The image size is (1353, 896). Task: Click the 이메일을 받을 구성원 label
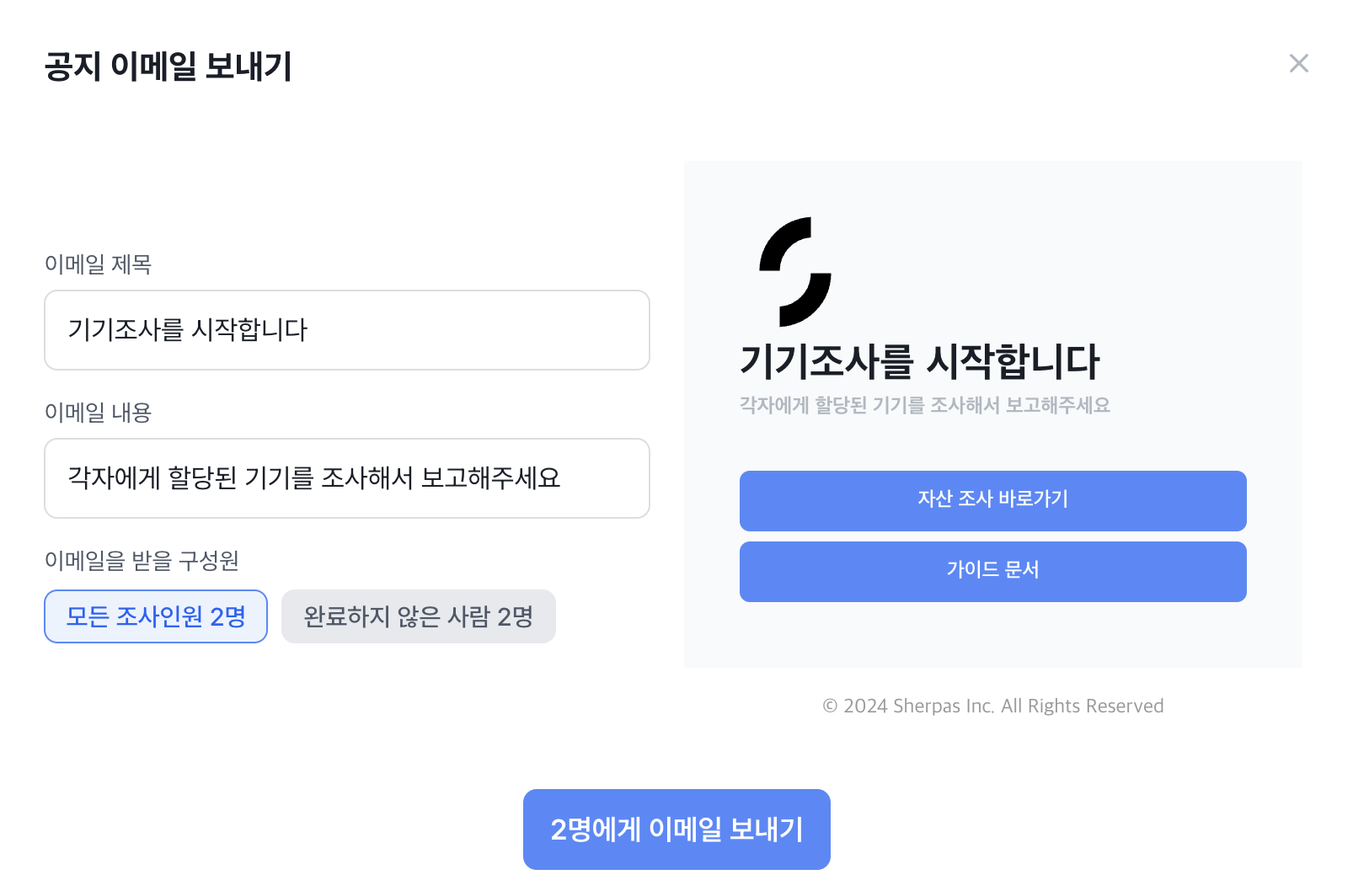pos(142,561)
